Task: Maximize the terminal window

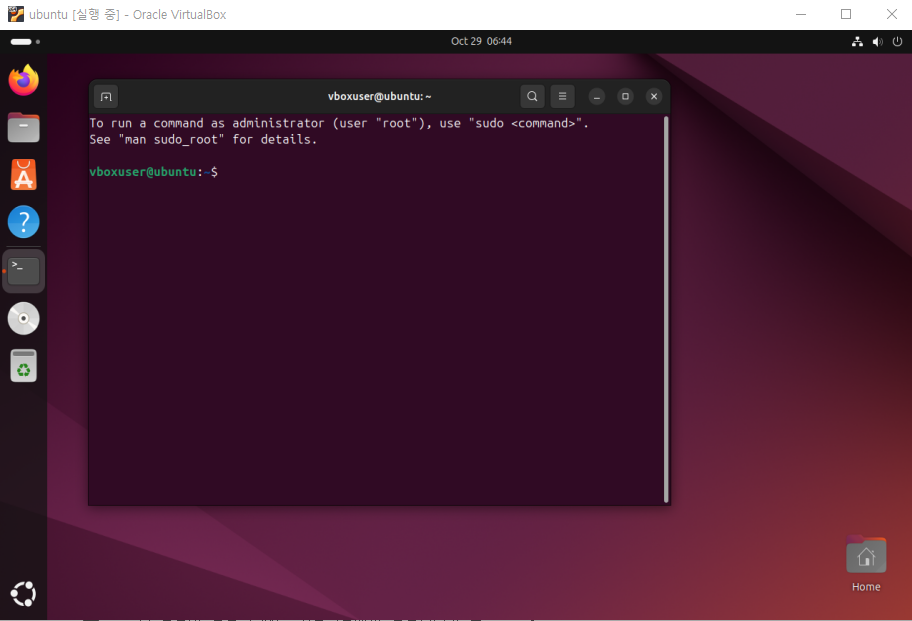Action: [625, 97]
